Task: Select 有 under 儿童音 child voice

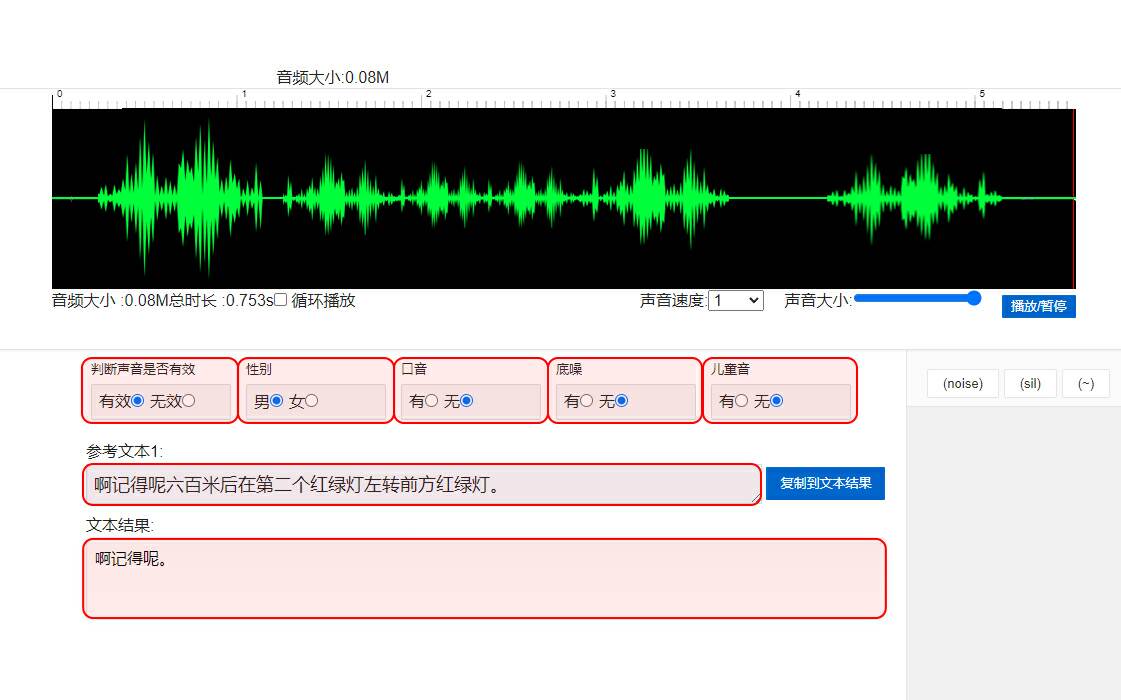Action: tap(741, 401)
